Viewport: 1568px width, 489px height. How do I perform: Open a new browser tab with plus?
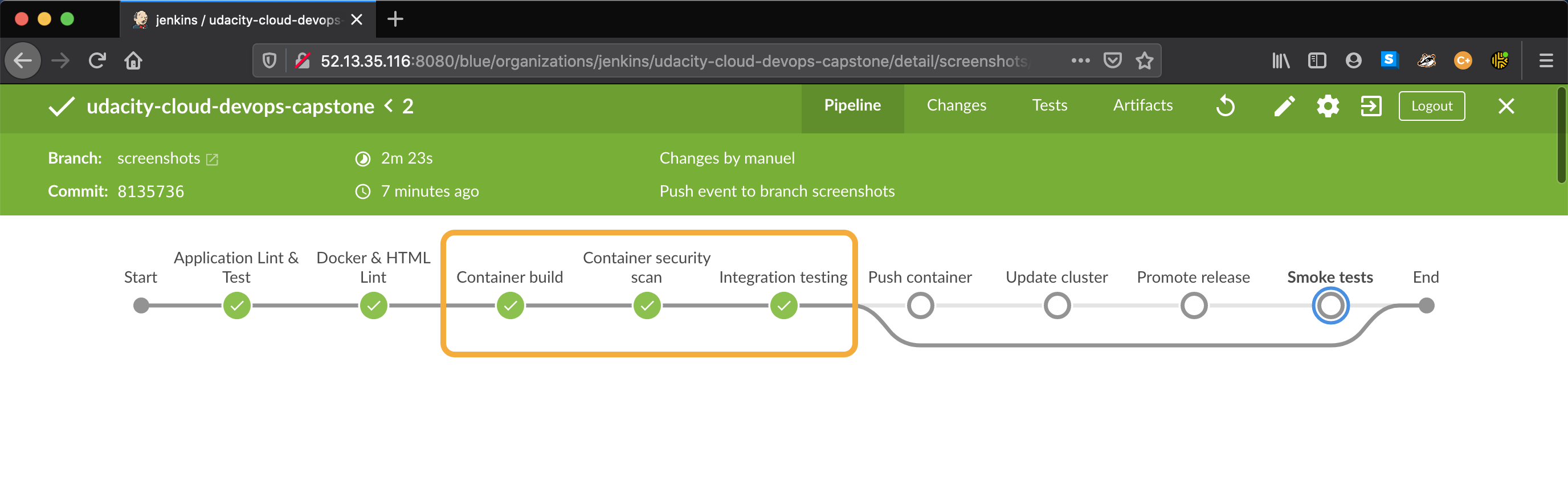point(395,19)
